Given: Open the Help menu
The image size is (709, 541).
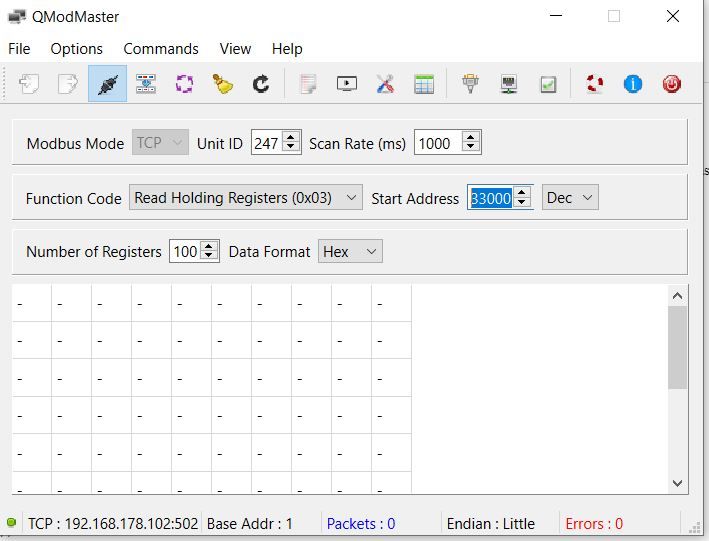Looking at the screenshot, I should (287, 48).
